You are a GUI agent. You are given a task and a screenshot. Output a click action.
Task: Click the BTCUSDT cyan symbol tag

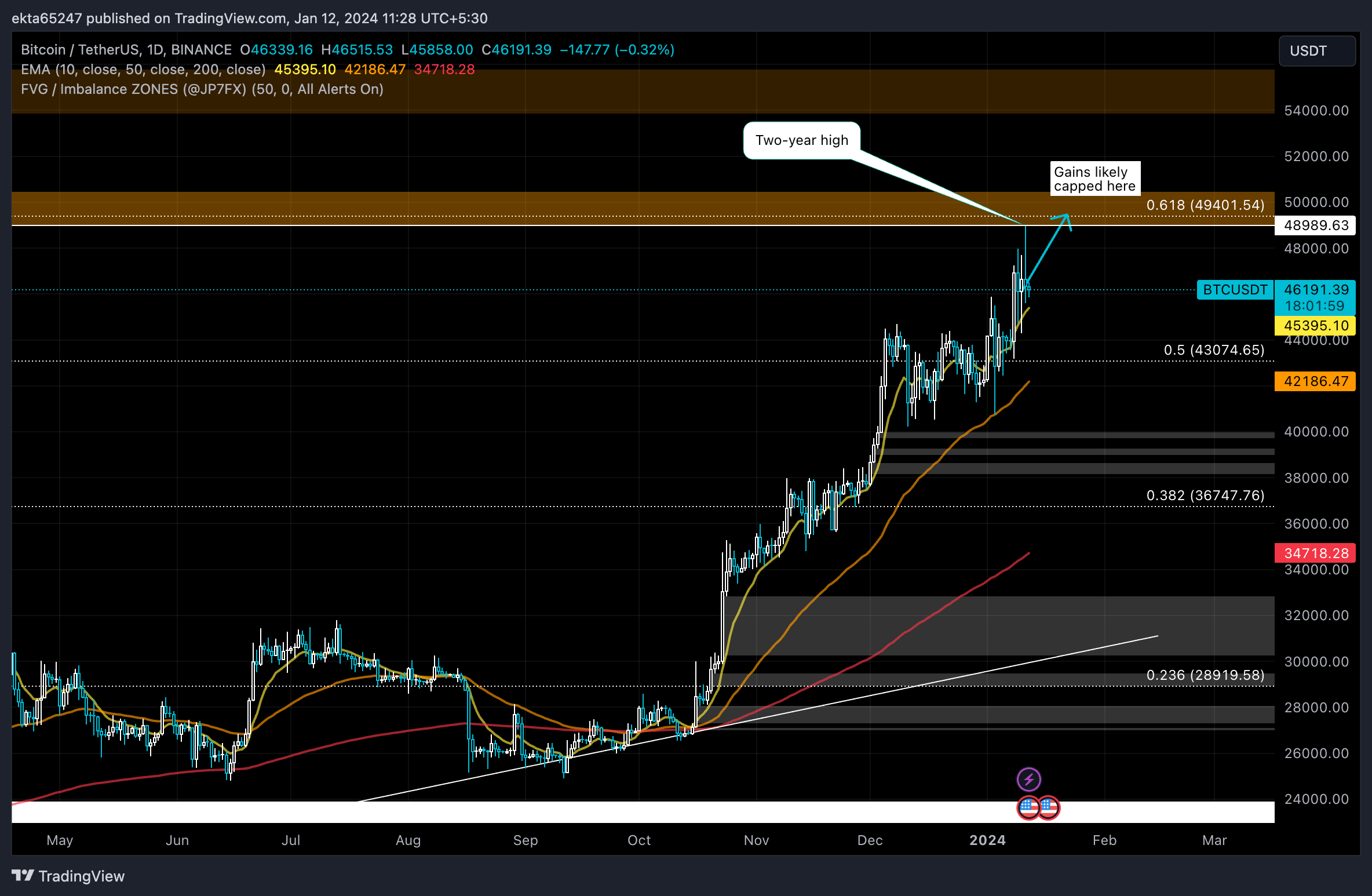click(x=1235, y=290)
